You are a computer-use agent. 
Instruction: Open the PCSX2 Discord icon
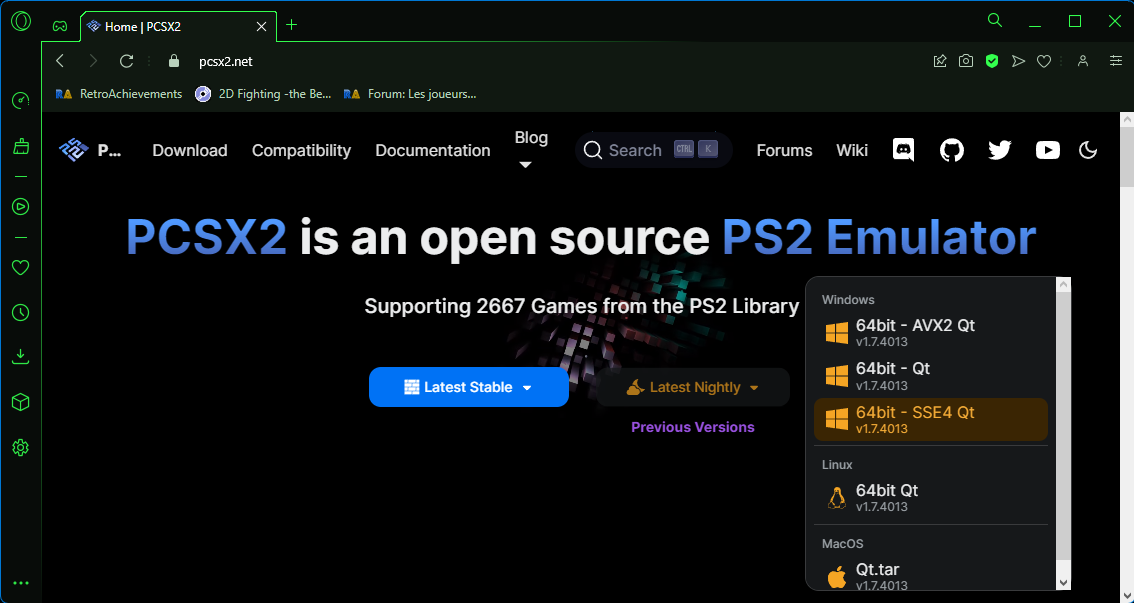pos(903,150)
